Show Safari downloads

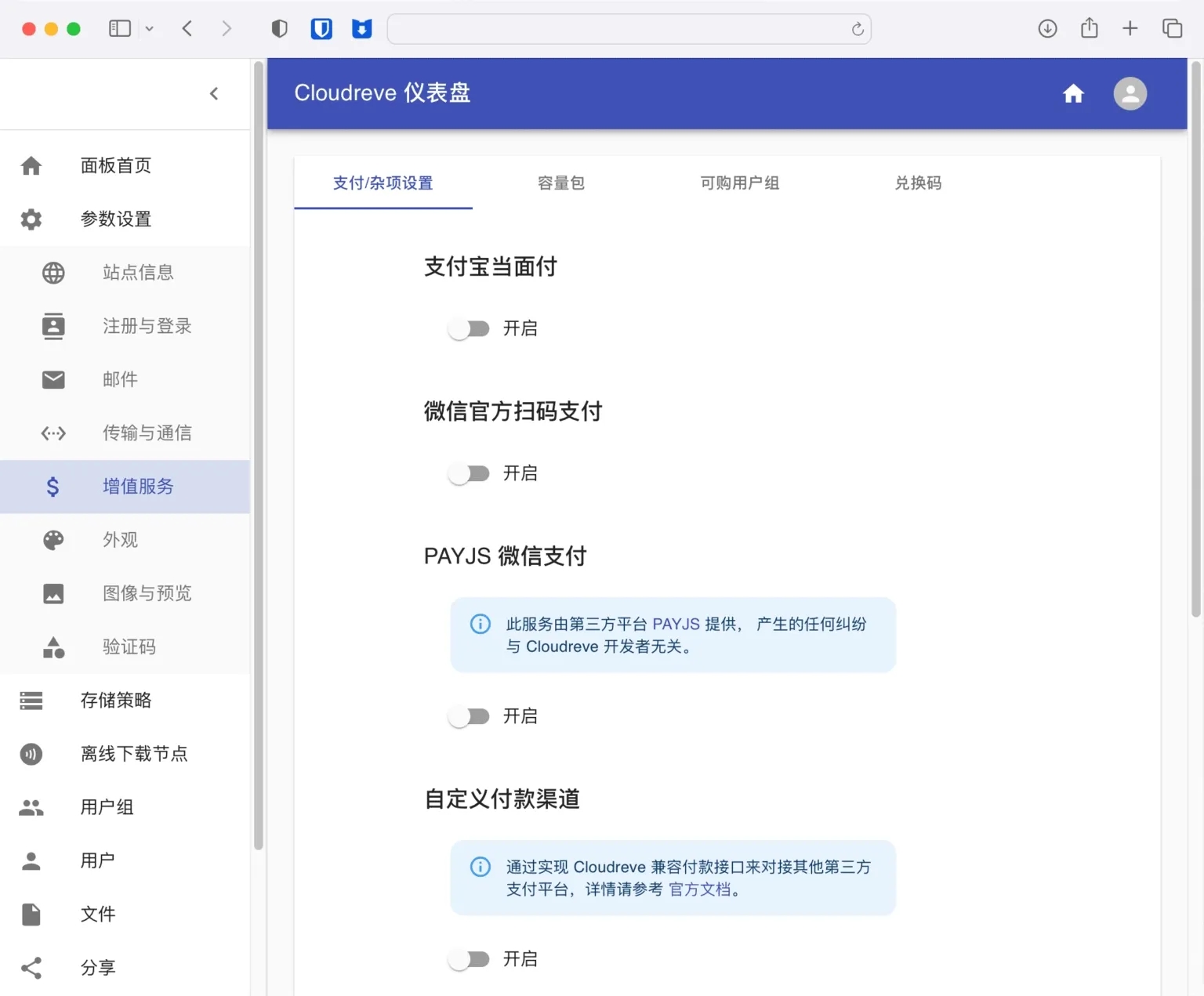(1047, 29)
